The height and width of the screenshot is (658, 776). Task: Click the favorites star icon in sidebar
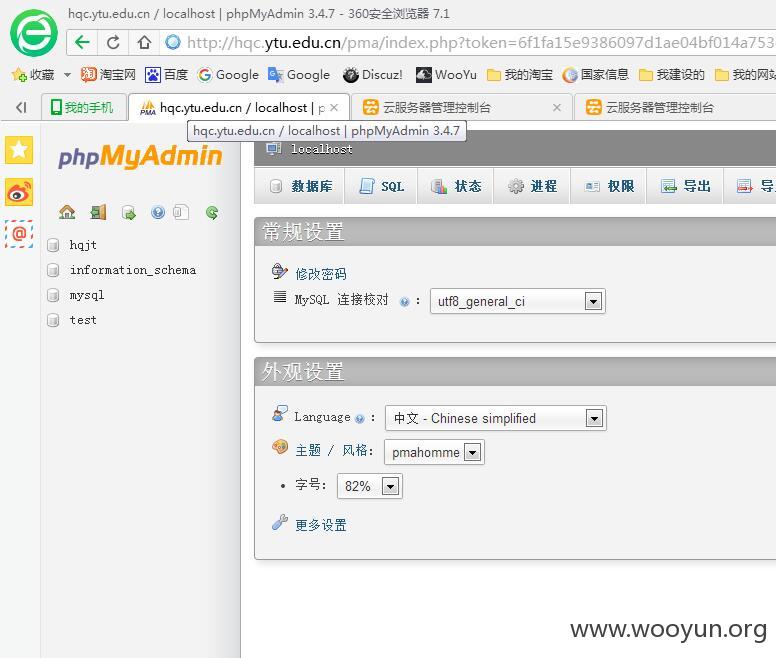(x=19, y=149)
